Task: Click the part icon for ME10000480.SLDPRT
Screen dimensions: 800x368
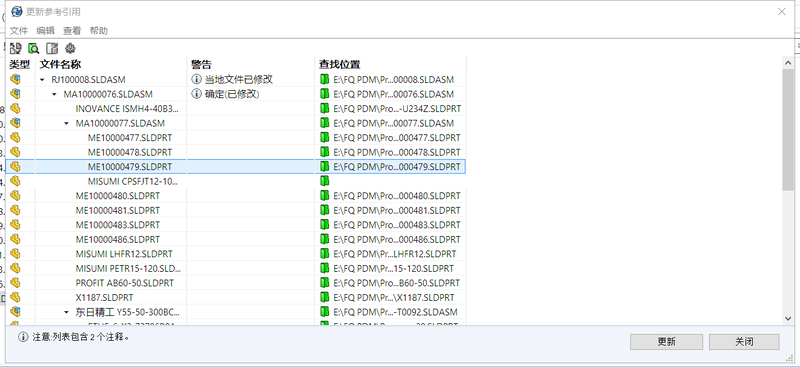Action: 15,195
